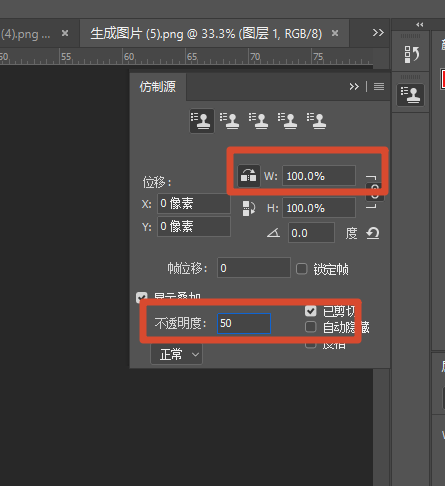
Task: Enable the 自动隐藏 auto hide checkbox
Action: pos(311,327)
